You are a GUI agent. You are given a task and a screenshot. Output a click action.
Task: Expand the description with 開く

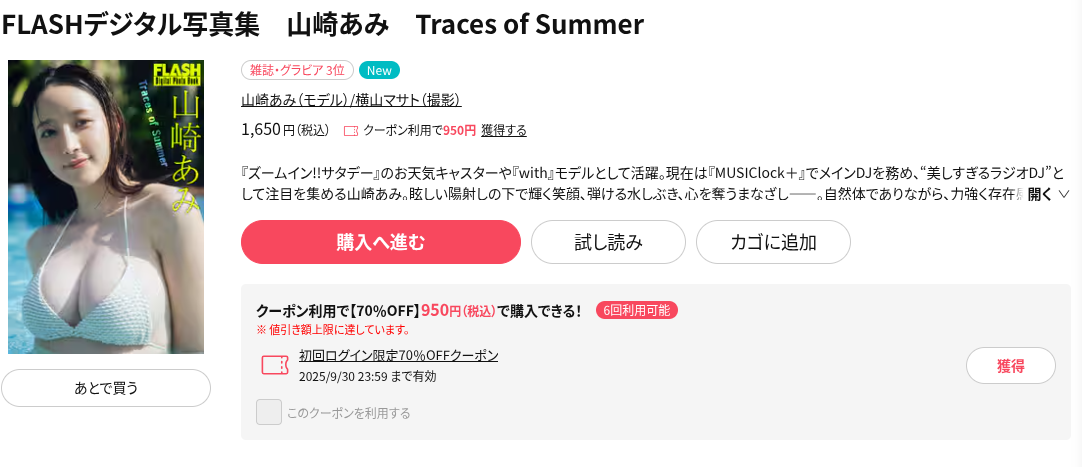tap(1040, 194)
